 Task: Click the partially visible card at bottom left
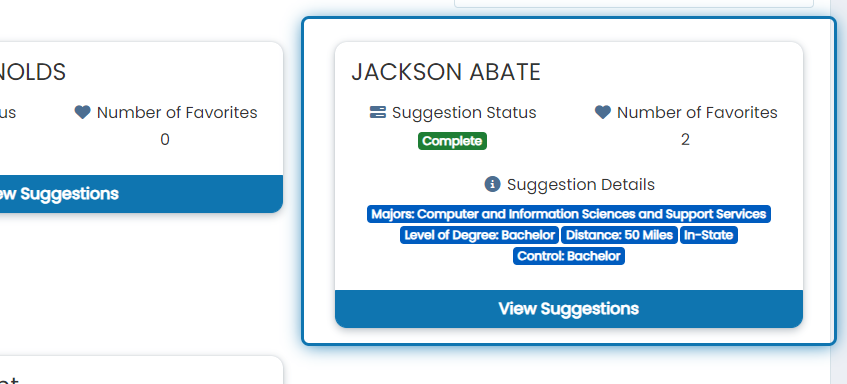142,370
